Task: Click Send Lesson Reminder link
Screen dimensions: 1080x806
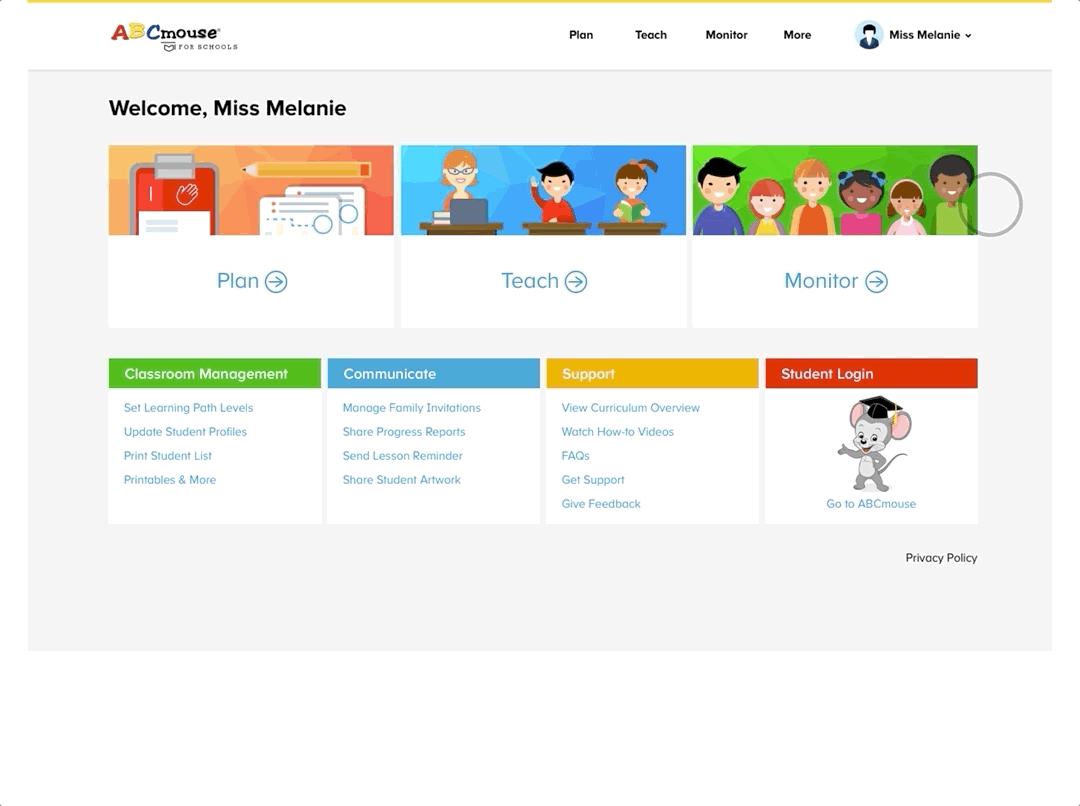Action: [x=402, y=456]
